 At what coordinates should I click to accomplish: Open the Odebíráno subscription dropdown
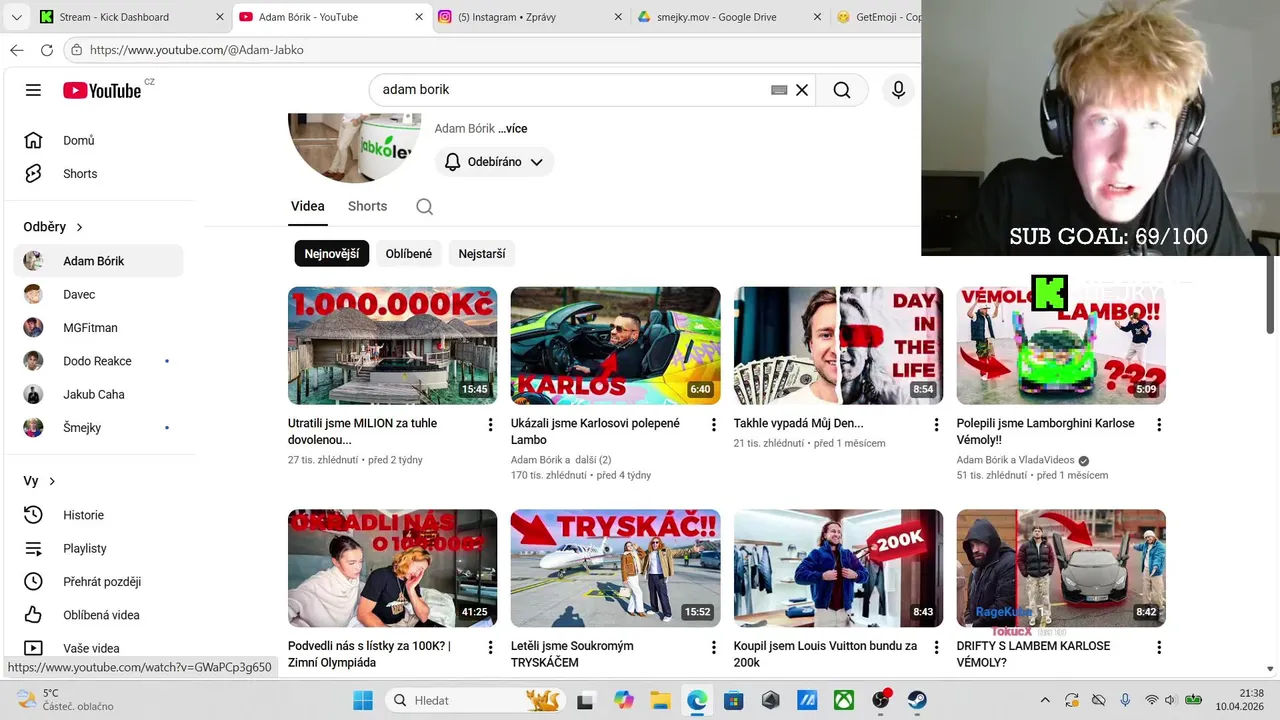[x=494, y=162]
